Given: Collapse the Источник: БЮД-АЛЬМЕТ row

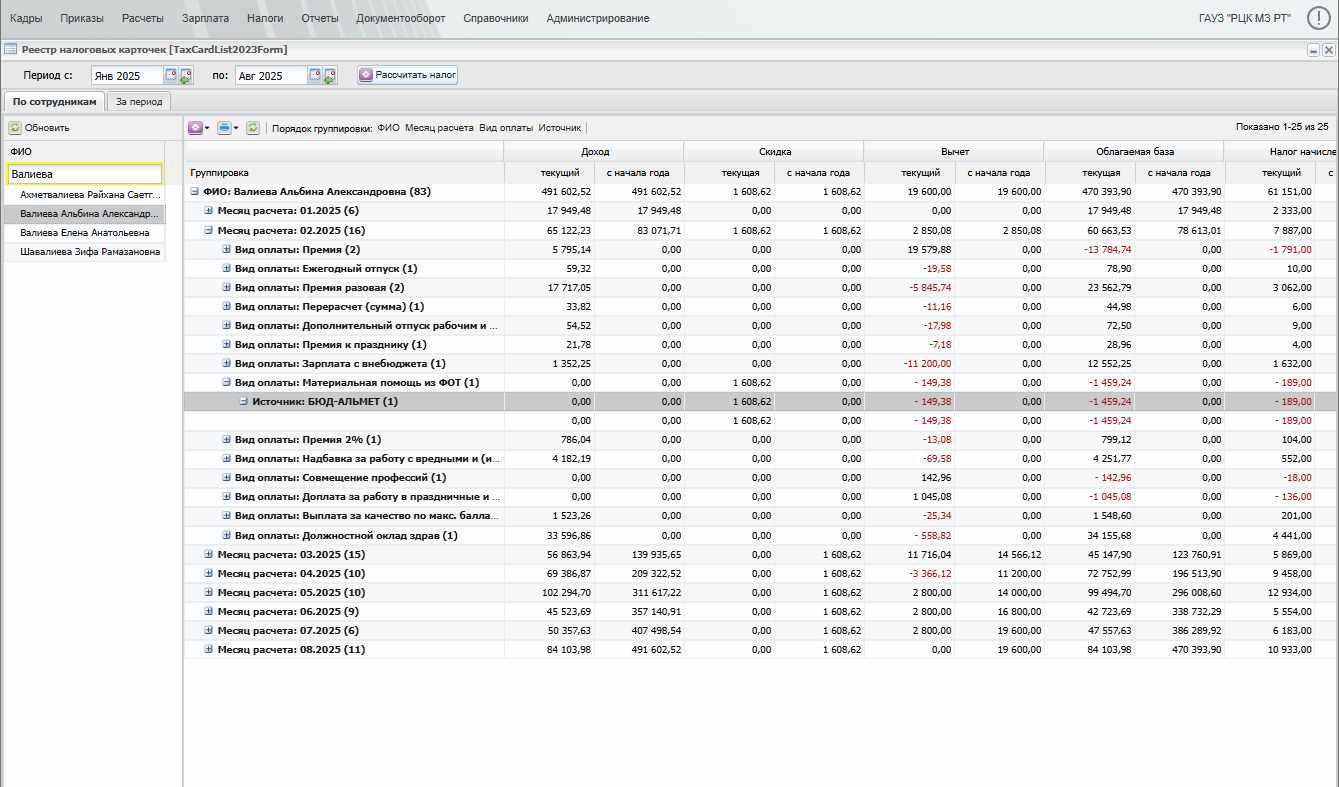Looking at the screenshot, I should (242, 402).
